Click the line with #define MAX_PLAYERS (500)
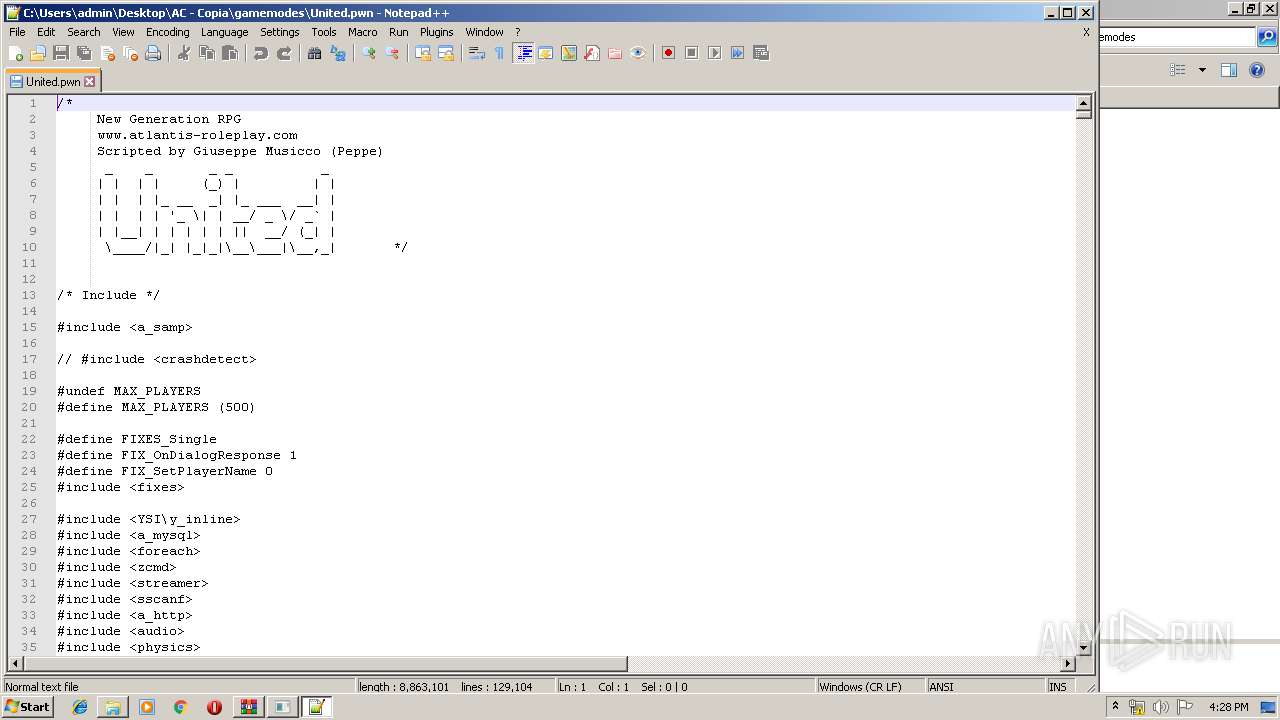This screenshot has height=720, width=1280. pos(156,407)
